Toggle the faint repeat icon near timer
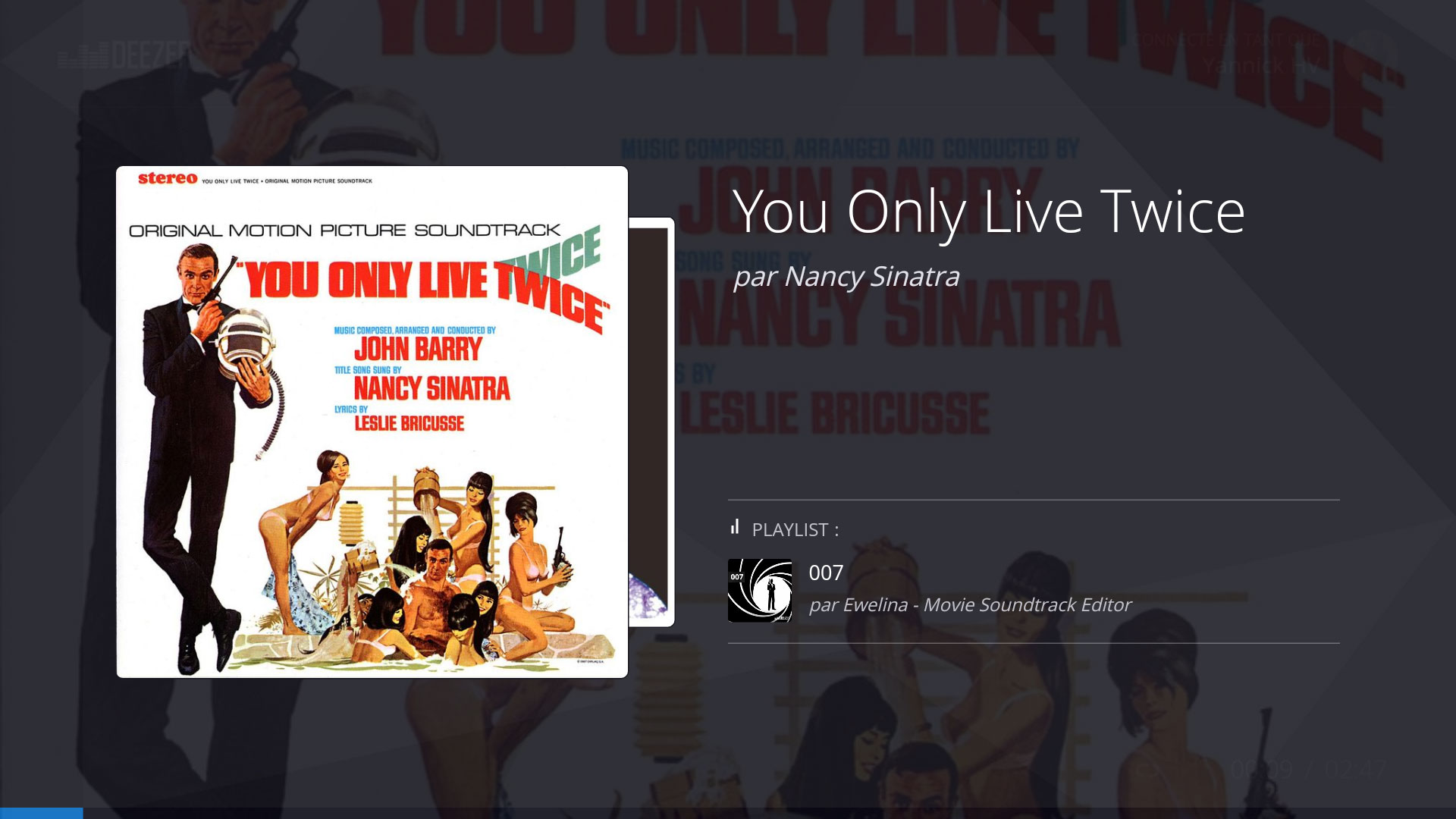Image resolution: width=1456 pixels, height=819 pixels. (x=1148, y=770)
